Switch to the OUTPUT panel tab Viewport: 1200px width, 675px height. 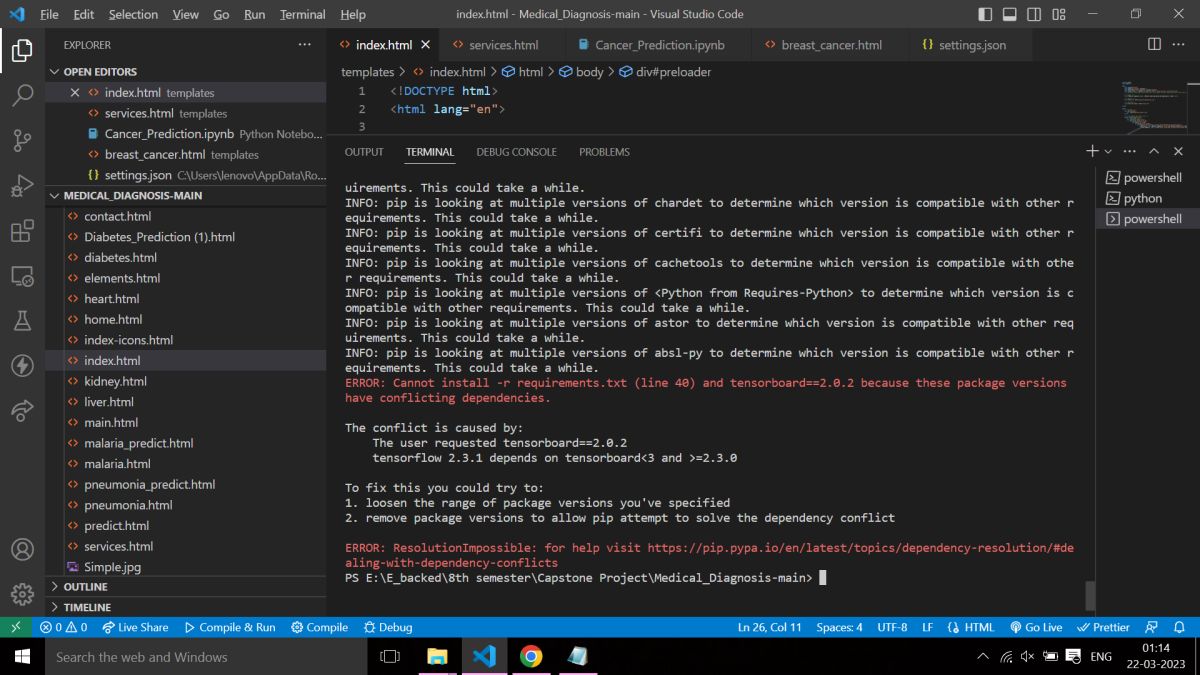click(x=364, y=152)
